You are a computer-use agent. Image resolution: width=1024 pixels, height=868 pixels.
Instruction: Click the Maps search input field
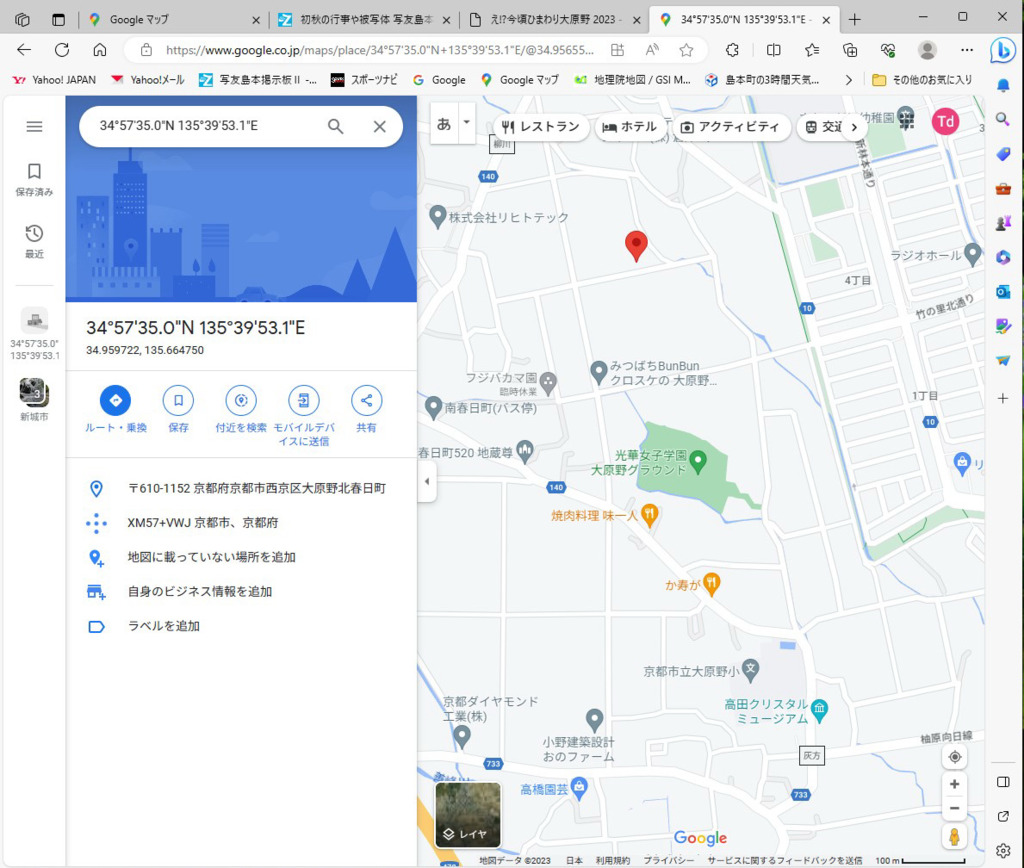(x=209, y=126)
